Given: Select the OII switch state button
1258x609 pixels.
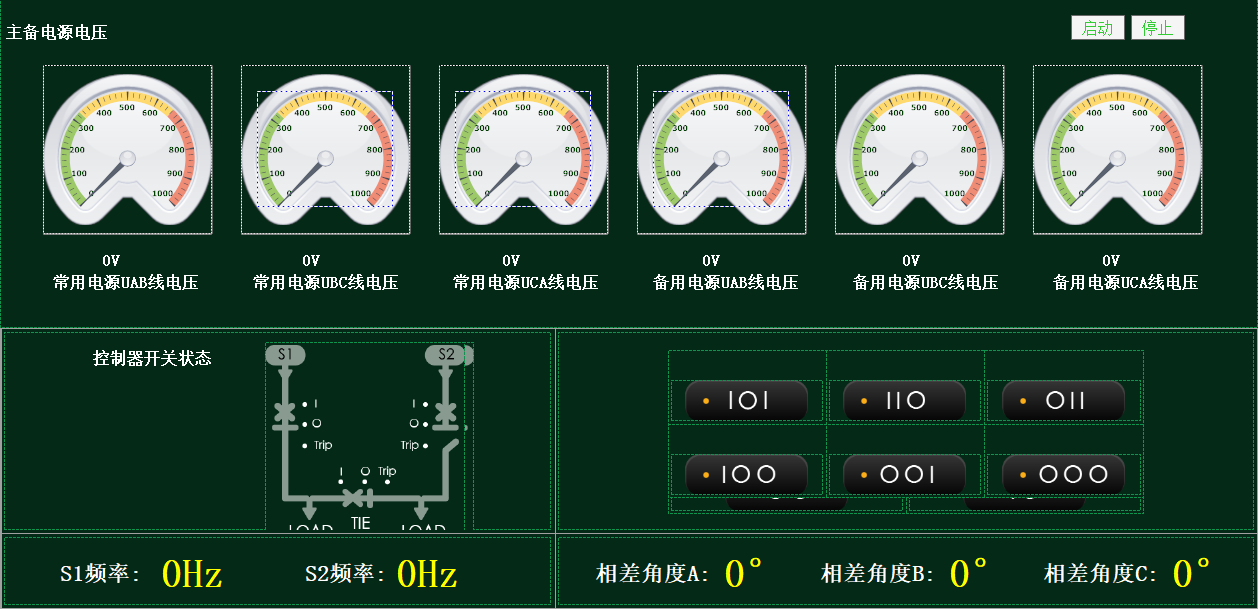Looking at the screenshot, I should click(x=1063, y=401).
